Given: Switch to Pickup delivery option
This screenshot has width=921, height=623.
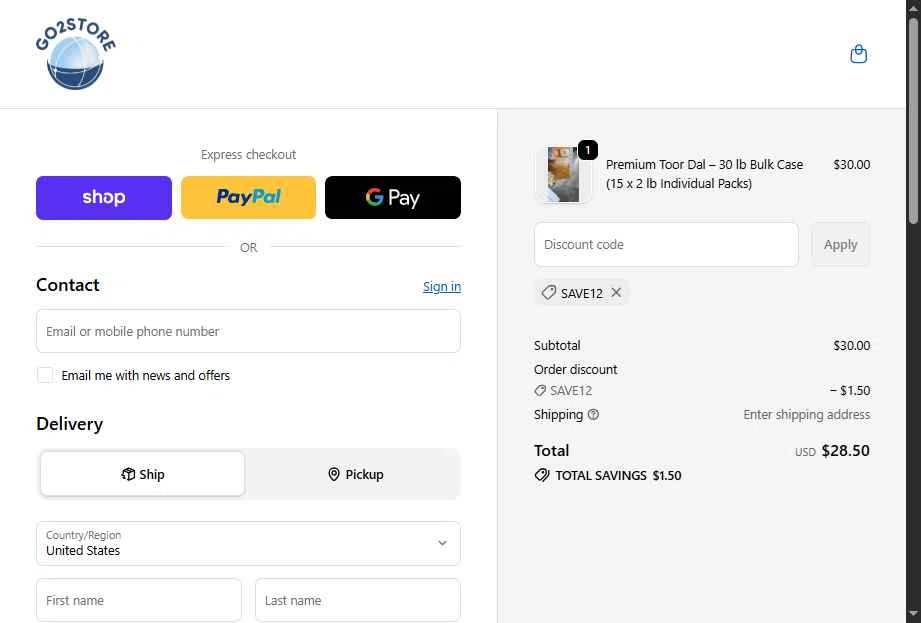Looking at the screenshot, I should pos(355,474).
